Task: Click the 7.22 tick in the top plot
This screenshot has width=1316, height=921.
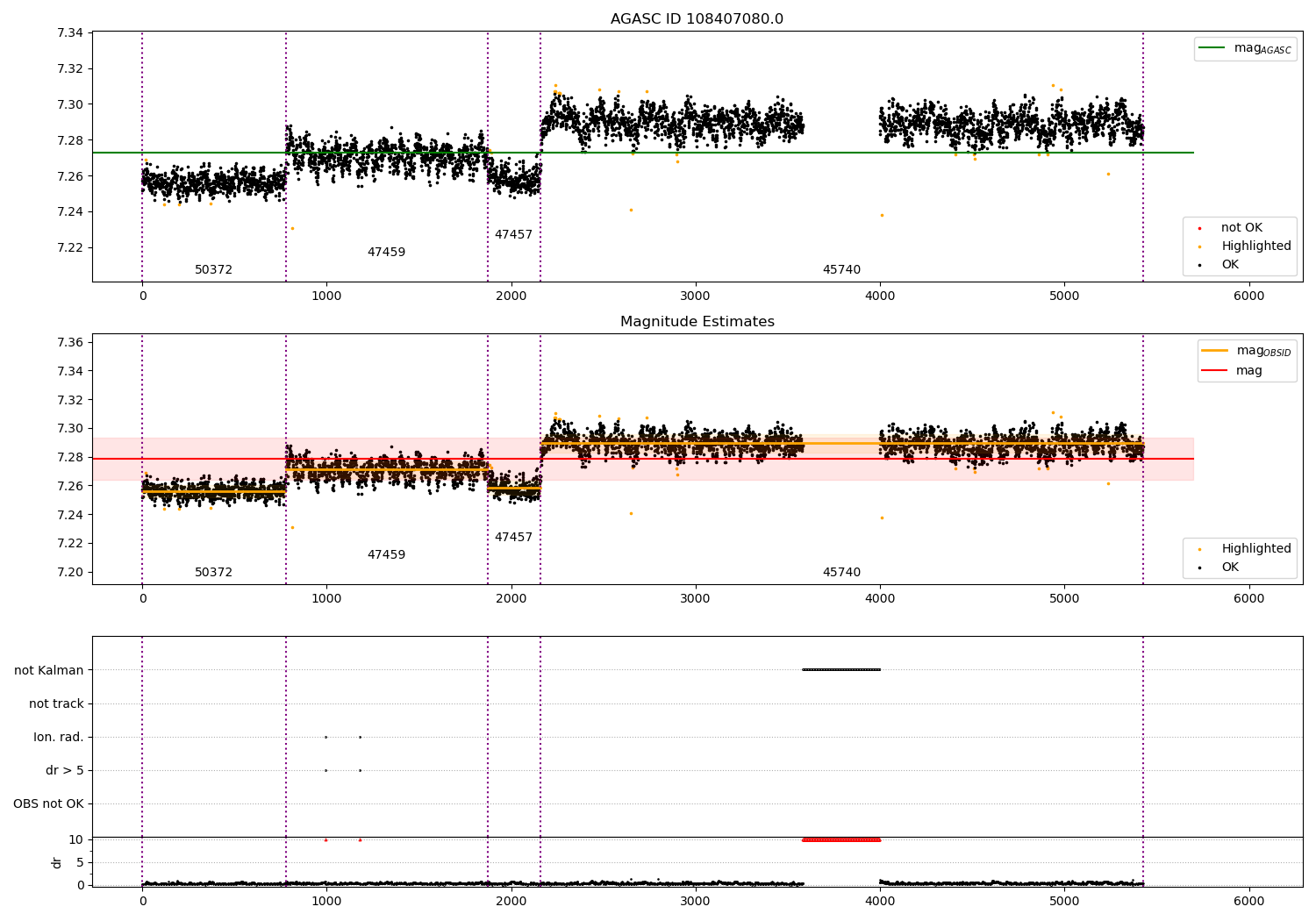Action: click(70, 247)
